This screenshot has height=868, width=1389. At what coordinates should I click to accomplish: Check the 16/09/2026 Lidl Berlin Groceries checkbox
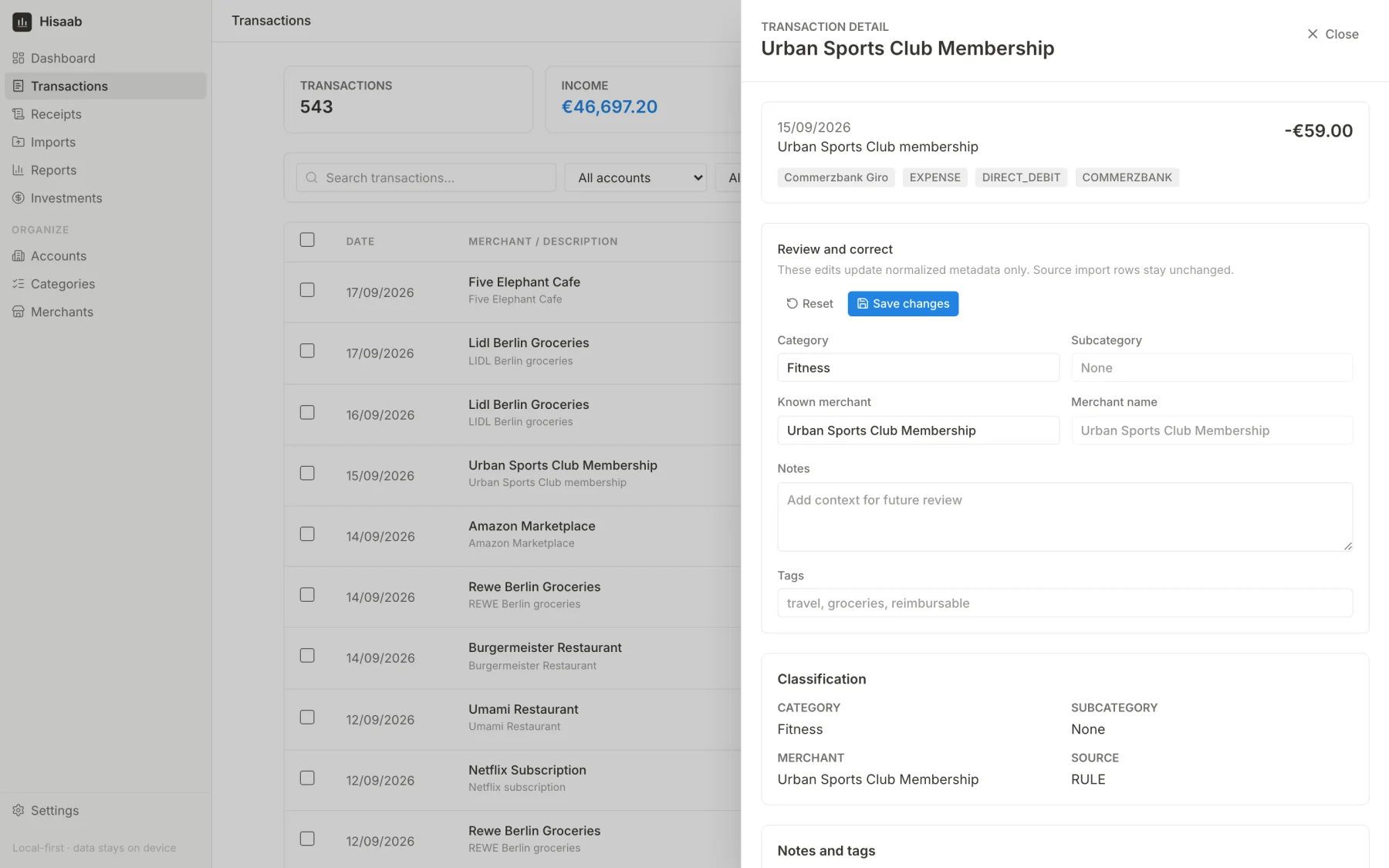pos(307,413)
